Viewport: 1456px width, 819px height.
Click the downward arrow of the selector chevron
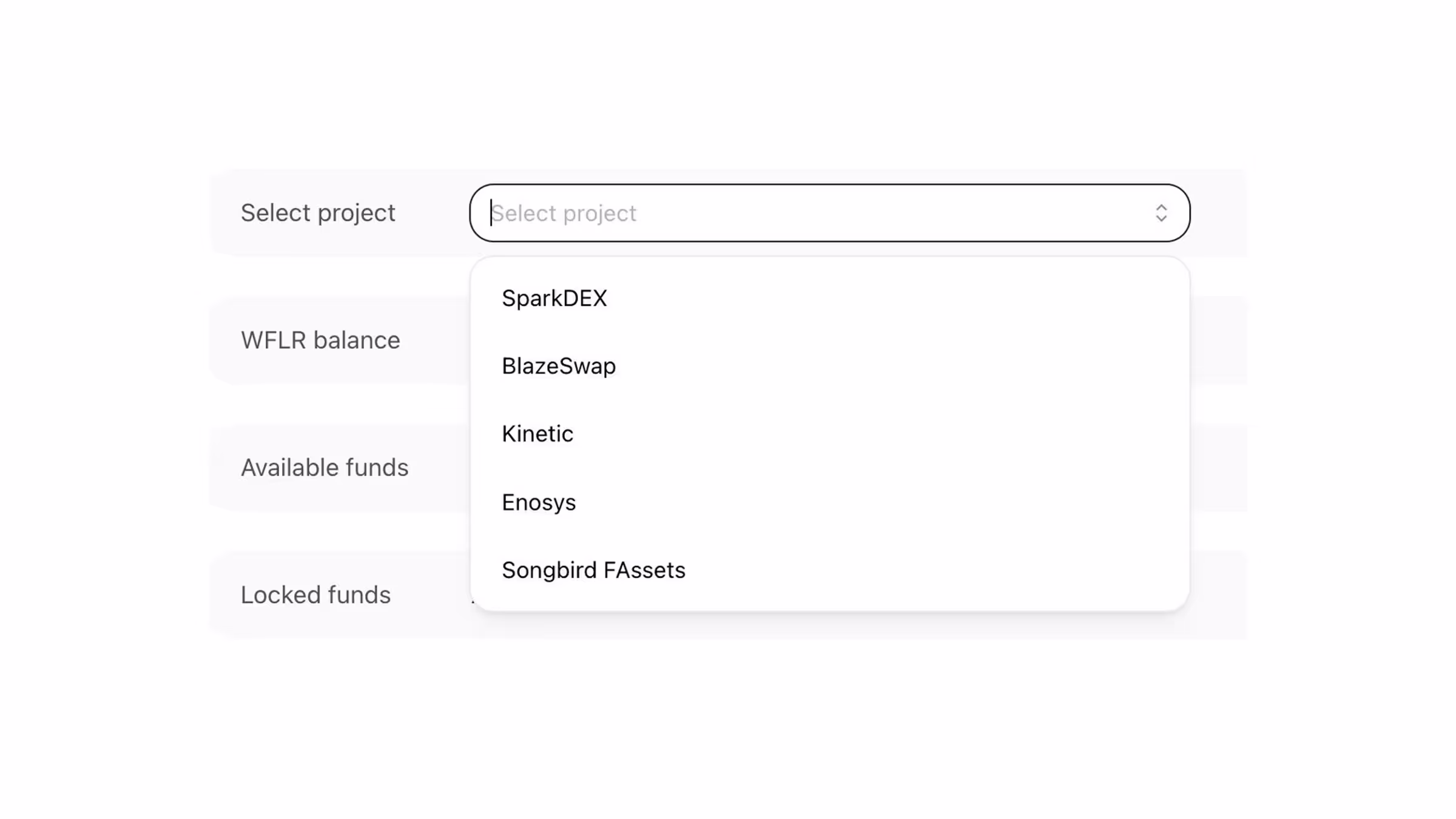tap(1161, 219)
